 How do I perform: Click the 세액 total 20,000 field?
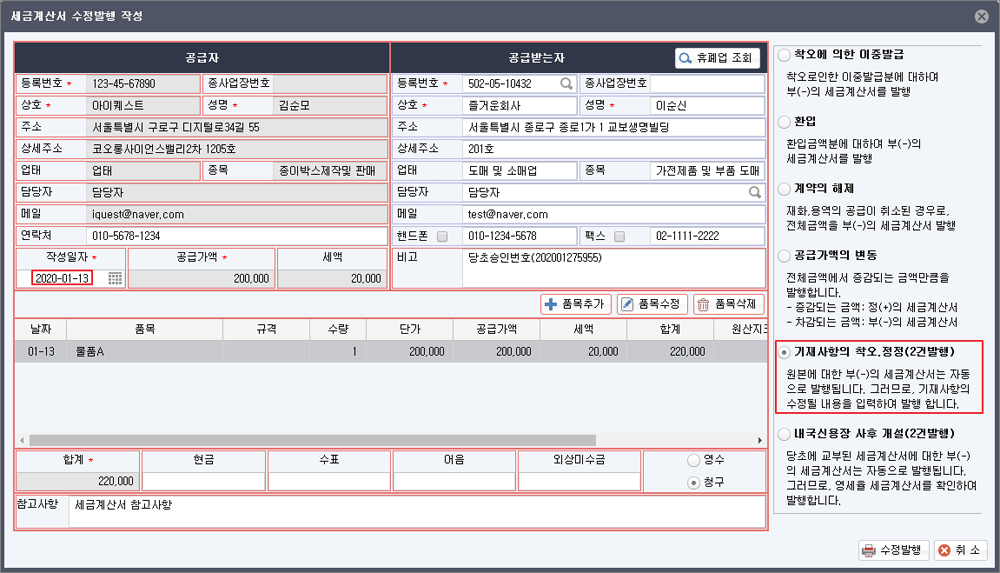(332, 279)
